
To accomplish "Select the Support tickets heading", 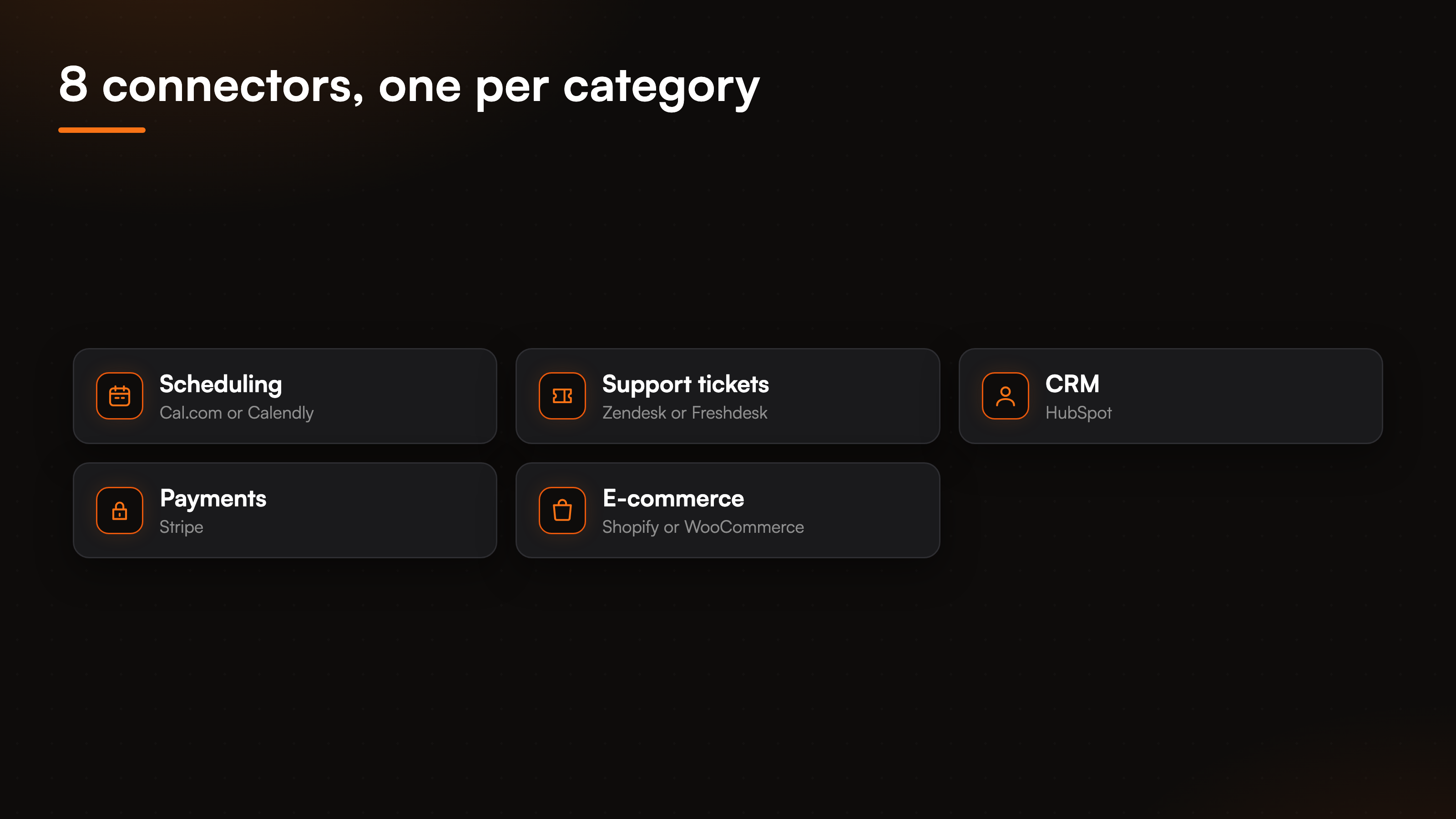I will 685,385.
